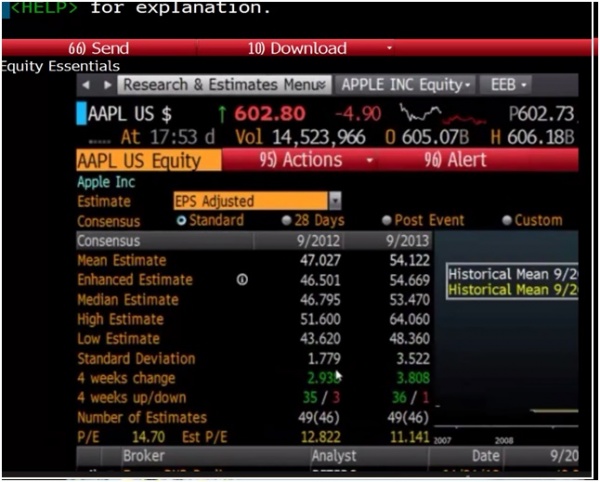
Task: Open the EPS Adjusted estimate dropdown arrow
Action: coord(335,201)
